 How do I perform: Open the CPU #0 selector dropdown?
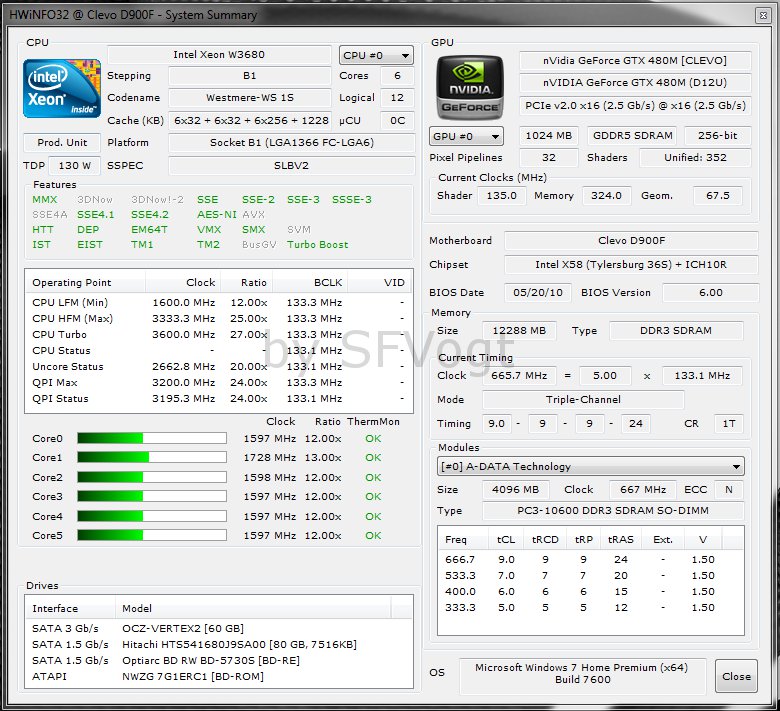click(x=376, y=55)
